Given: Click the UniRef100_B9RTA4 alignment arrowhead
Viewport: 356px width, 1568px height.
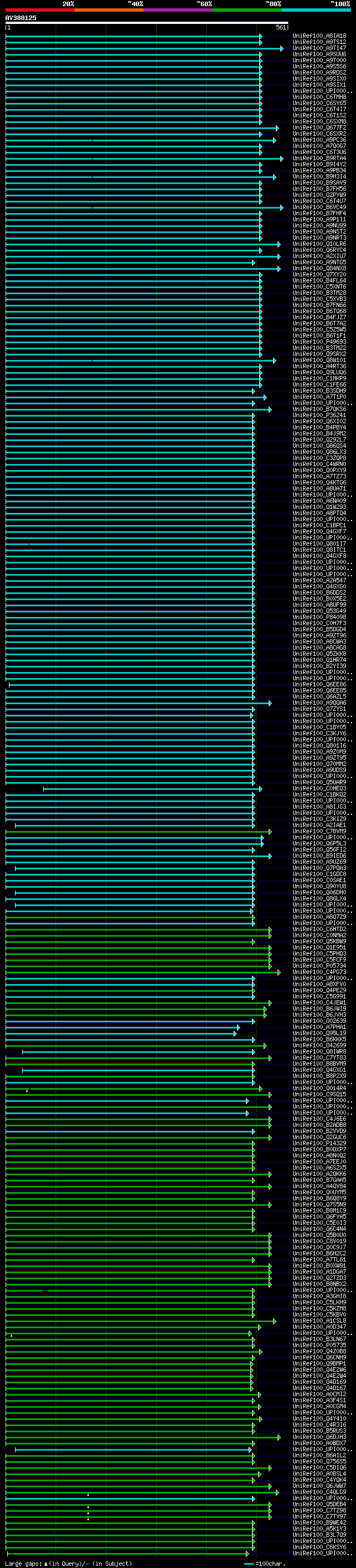Looking at the screenshot, I should [x=282, y=159].
